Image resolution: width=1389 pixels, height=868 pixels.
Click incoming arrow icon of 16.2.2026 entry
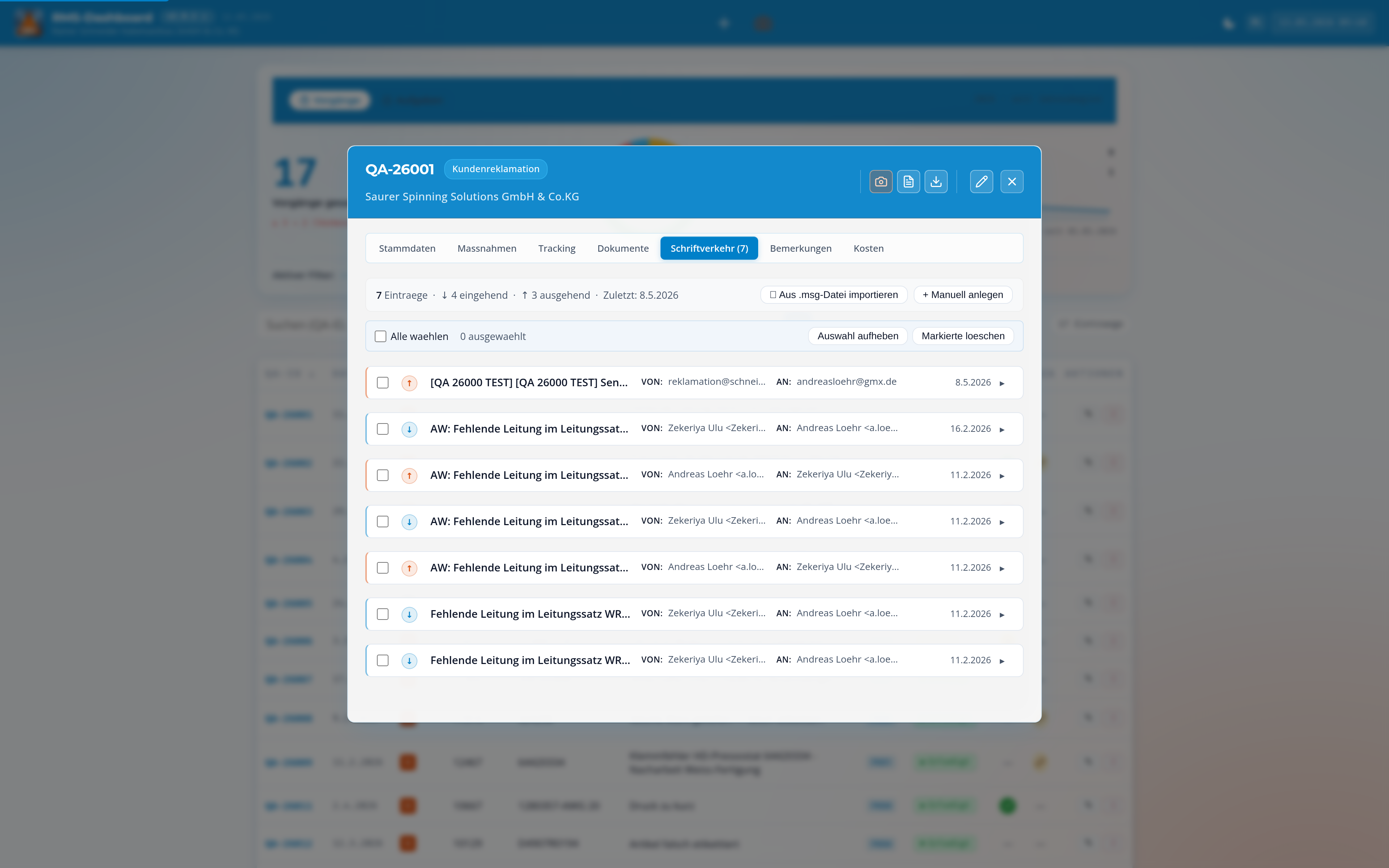pyautogui.click(x=409, y=429)
